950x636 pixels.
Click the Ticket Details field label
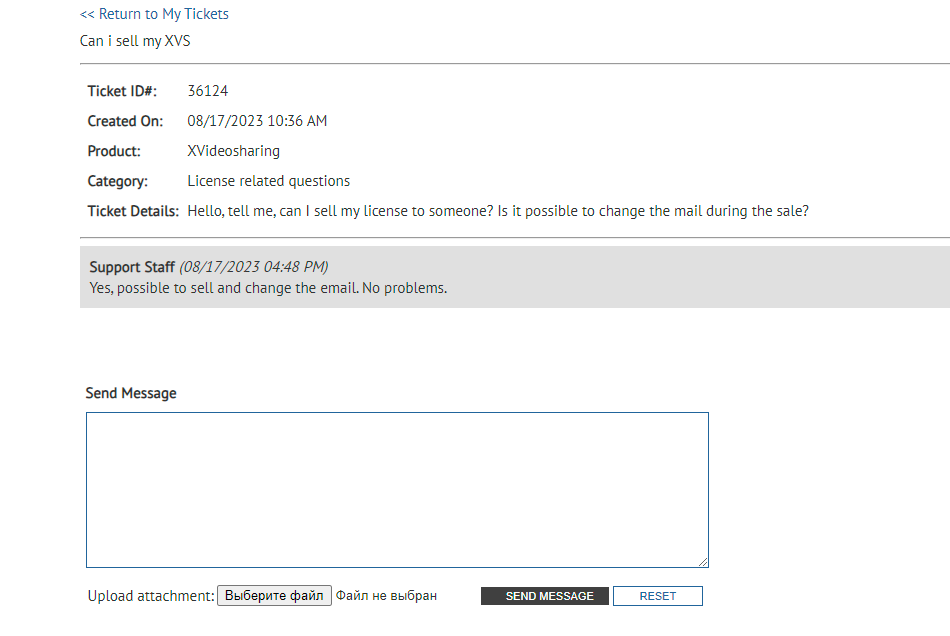tap(133, 211)
